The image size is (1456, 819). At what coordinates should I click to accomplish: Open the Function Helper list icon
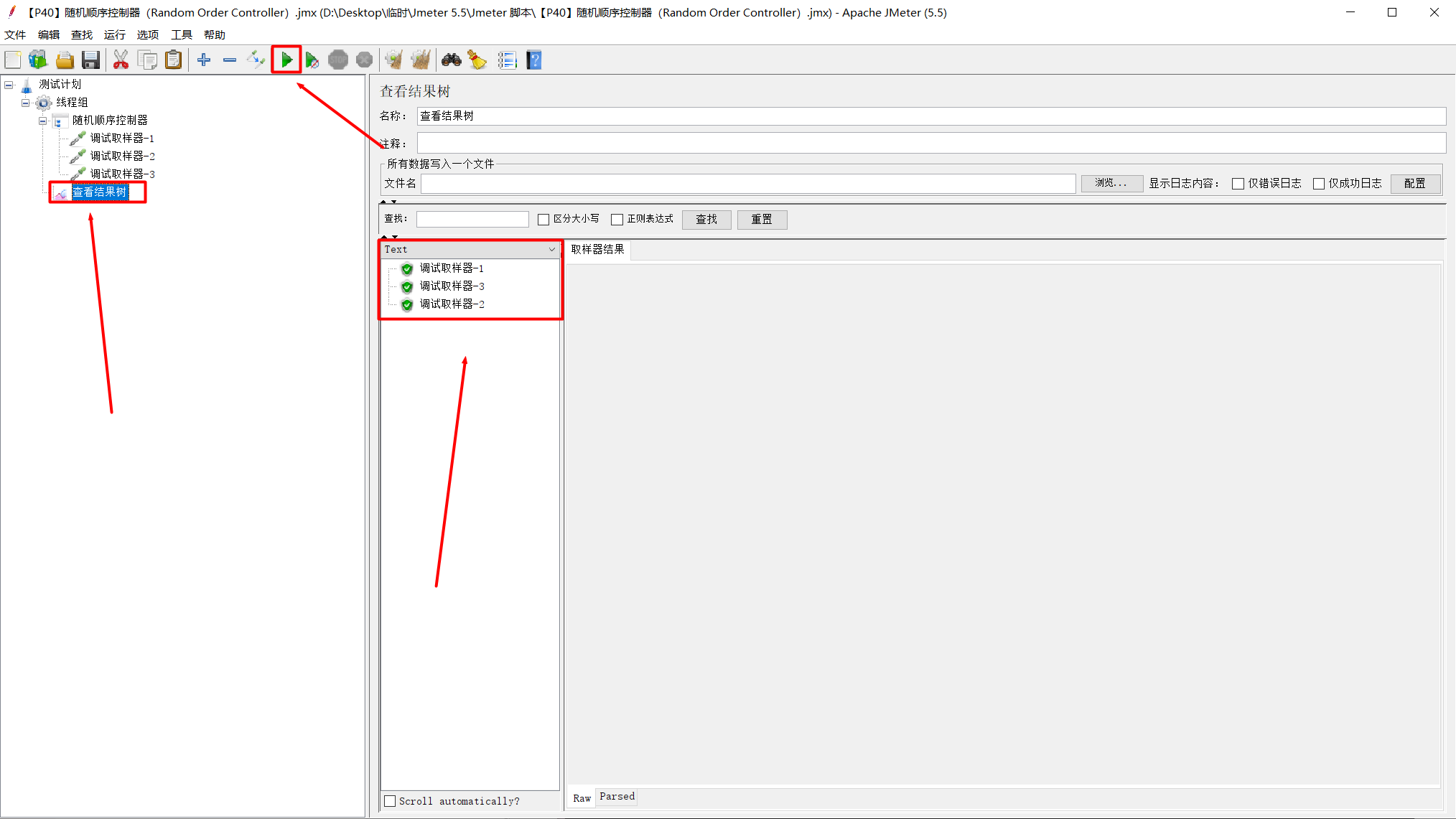pyautogui.click(x=508, y=60)
